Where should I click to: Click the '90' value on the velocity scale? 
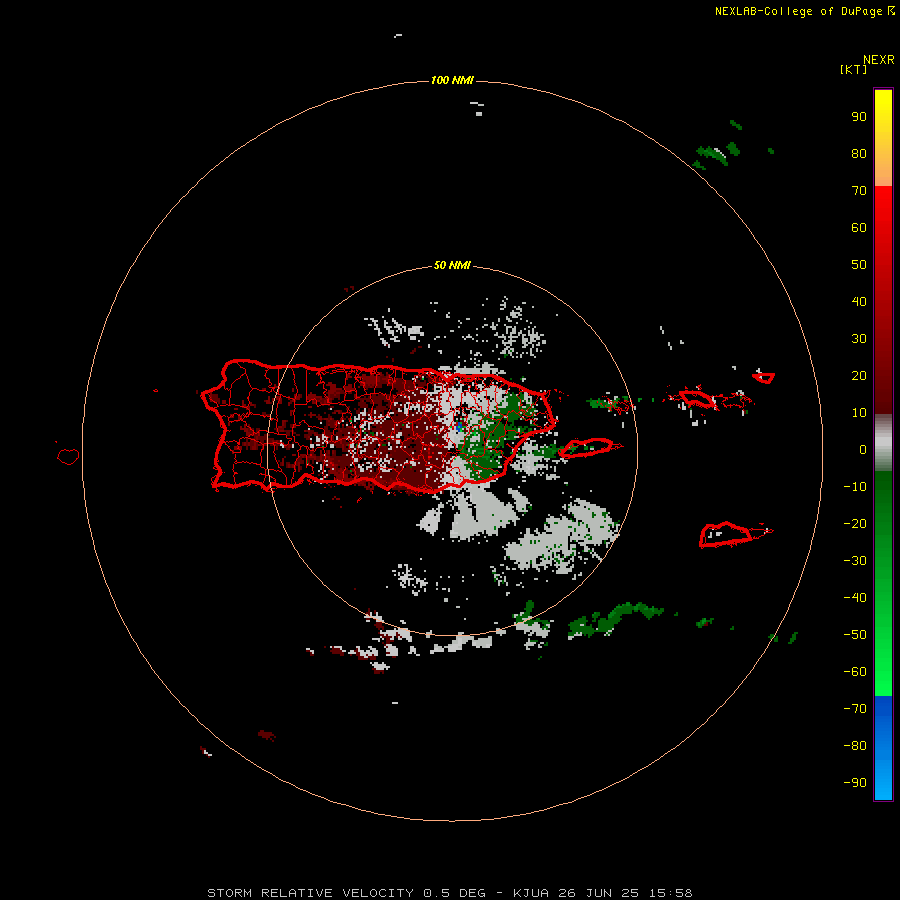click(859, 117)
